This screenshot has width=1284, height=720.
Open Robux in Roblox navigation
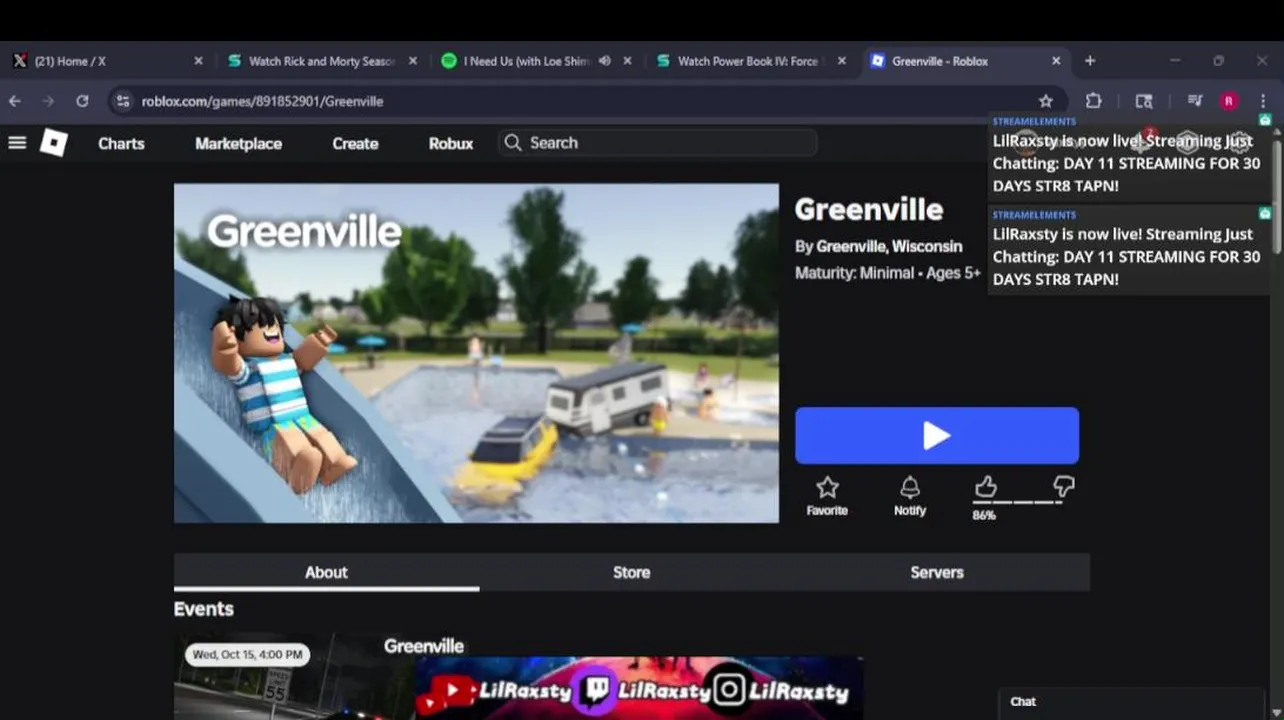[x=451, y=143]
